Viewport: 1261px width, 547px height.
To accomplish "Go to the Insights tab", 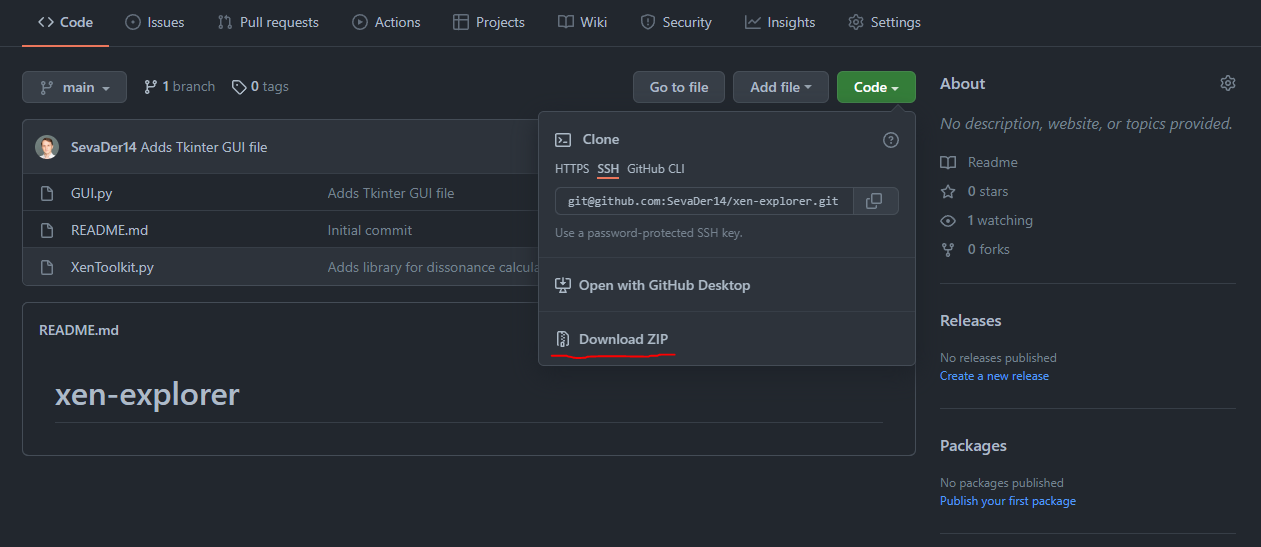I will 780,22.
